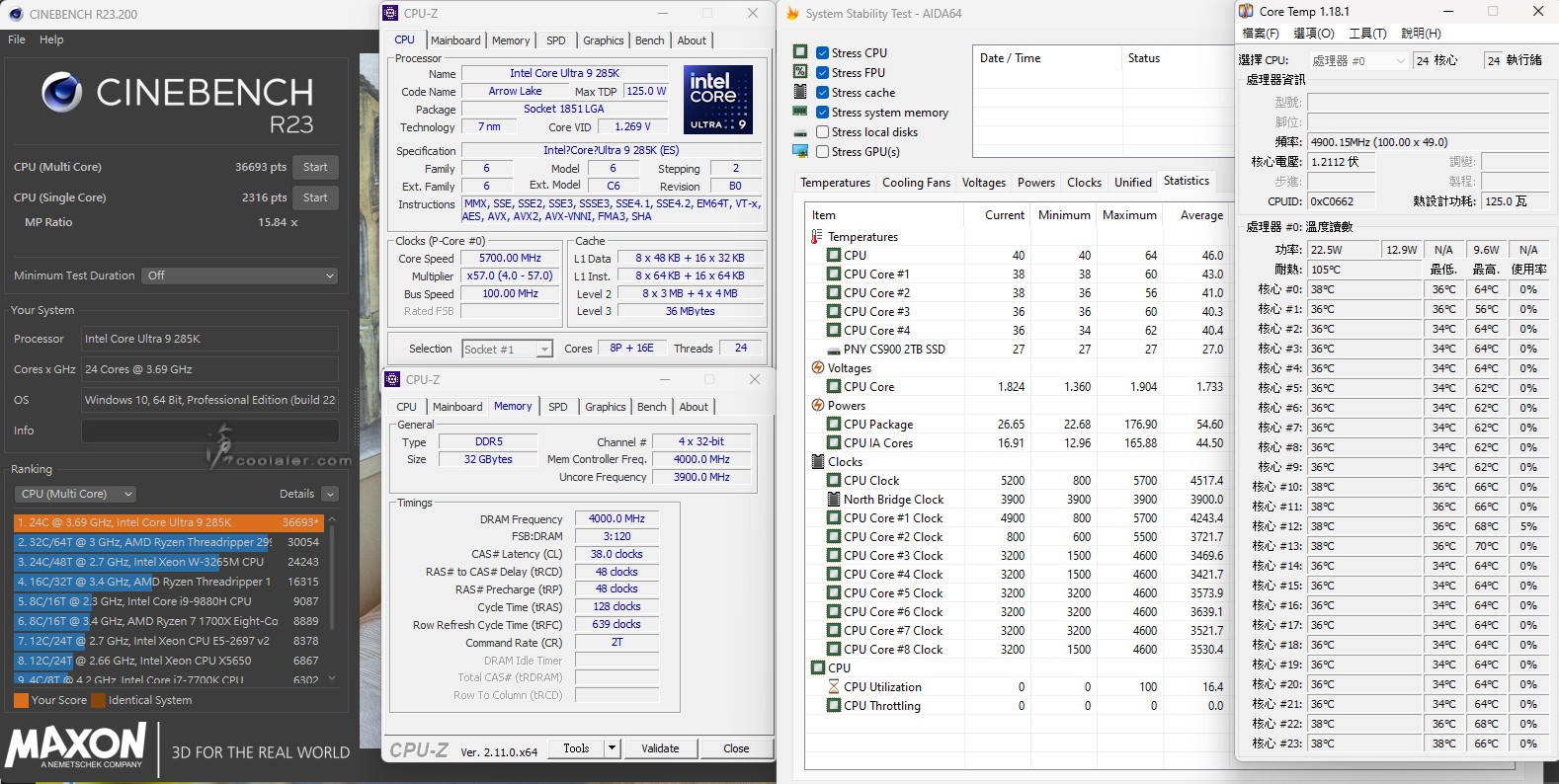1559x784 pixels.
Task: Uncheck Stress system memory checkbox
Action: point(822,112)
